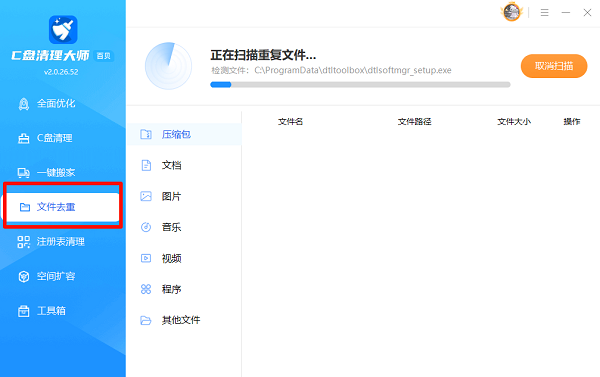Close the application window
Viewport: 600px width, 377px height.
pos(587,13)
